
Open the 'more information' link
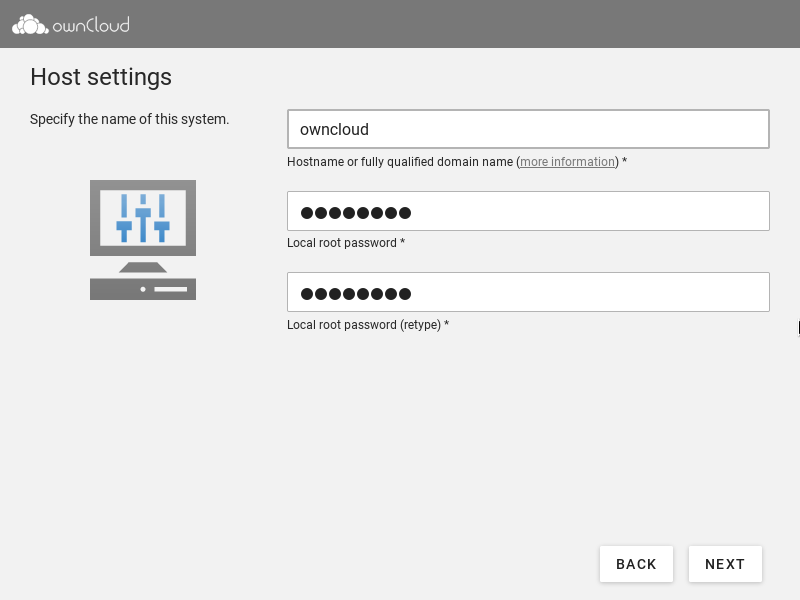coord(567,162)
